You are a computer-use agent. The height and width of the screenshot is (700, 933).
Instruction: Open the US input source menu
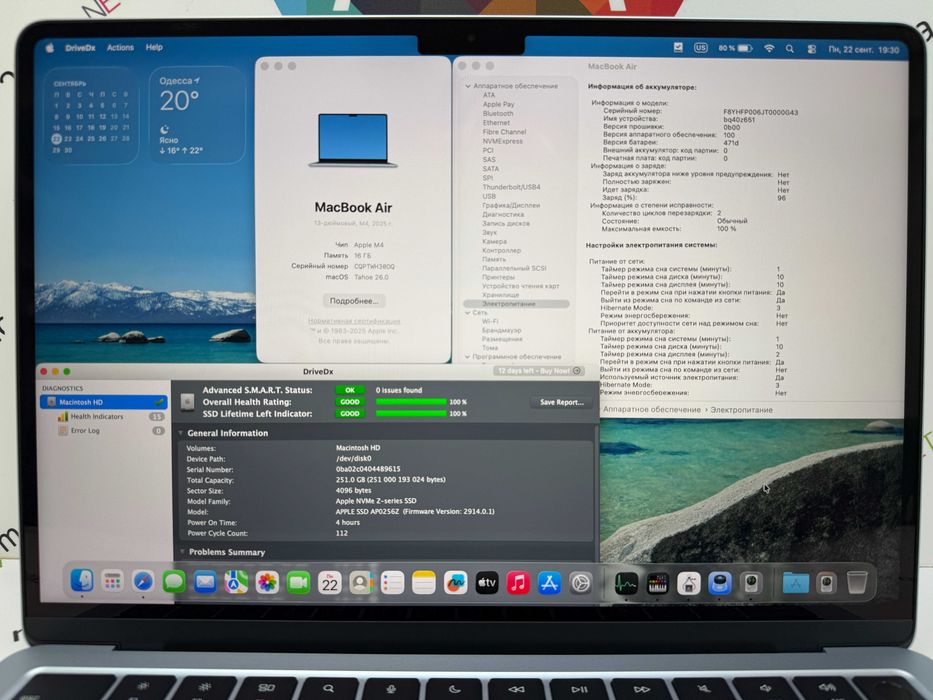(x=701, y=48)
